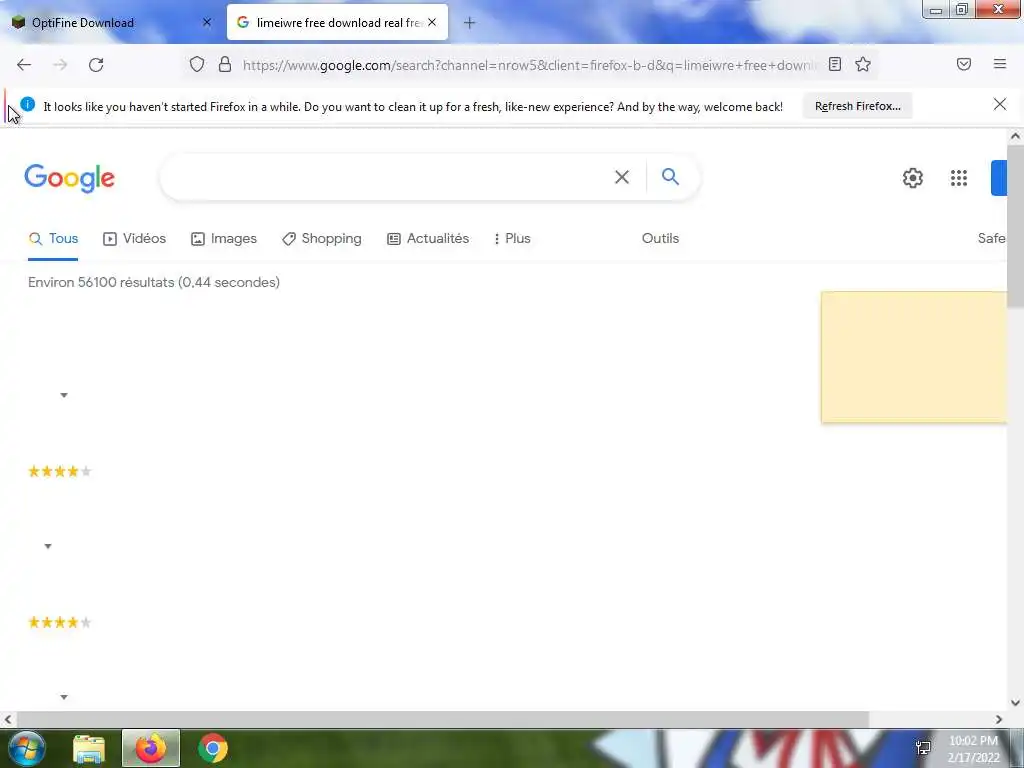The width and height of the screenshot is (1024, 768).
Task: Click the horizontal scrollbar right arrow
Action: tap(999, 719)
